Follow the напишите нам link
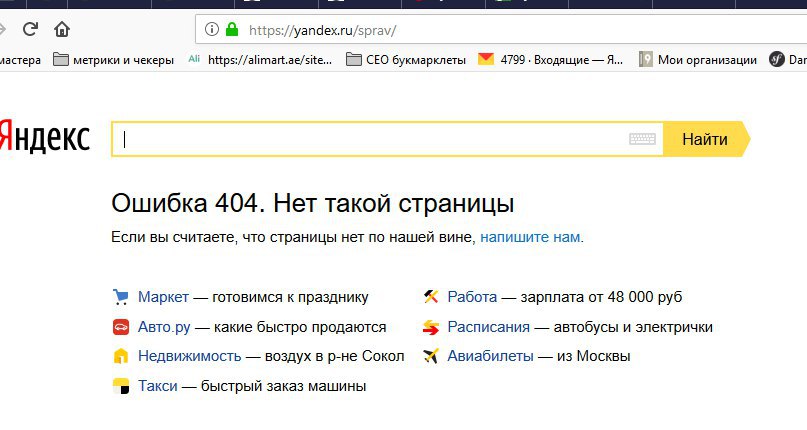Viewport: 807px width, 430px height. tap(530, 237)
